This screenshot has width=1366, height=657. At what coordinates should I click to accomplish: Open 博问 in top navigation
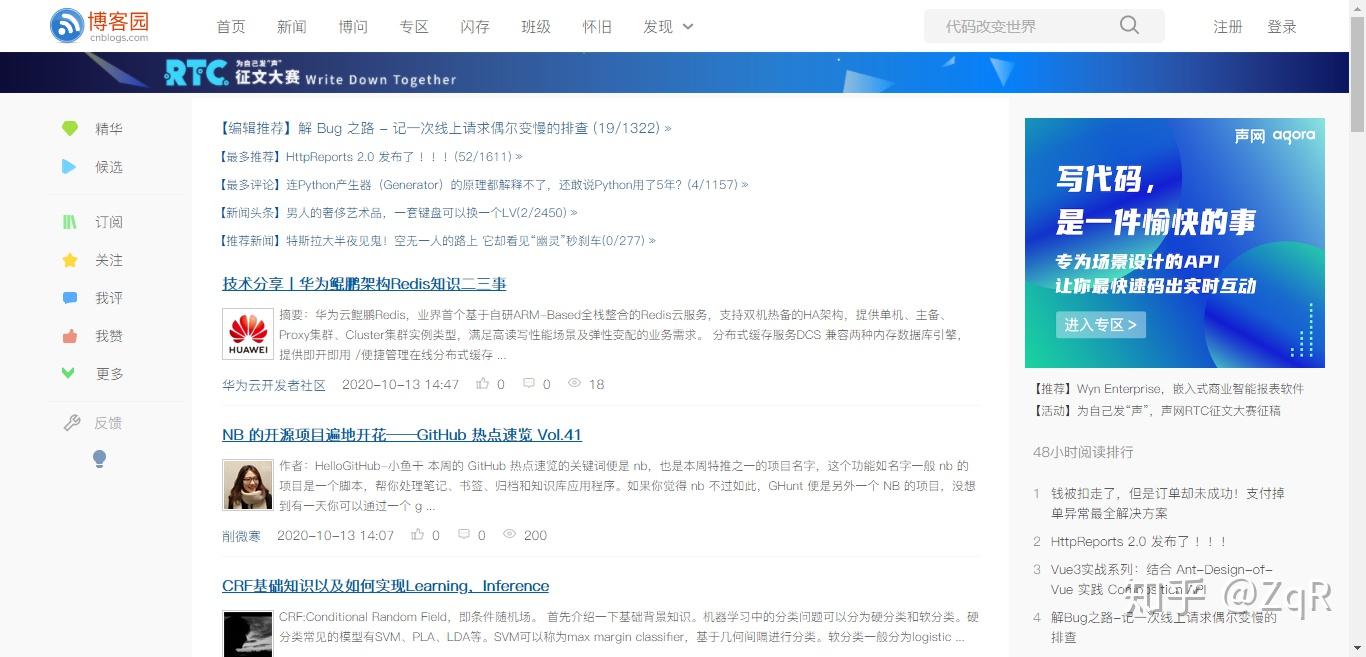[353, 26]
